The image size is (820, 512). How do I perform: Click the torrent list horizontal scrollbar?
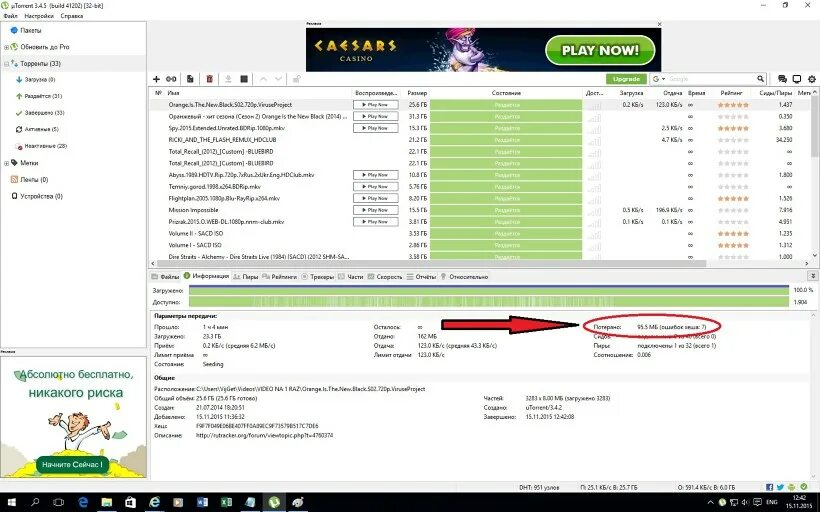430,264
